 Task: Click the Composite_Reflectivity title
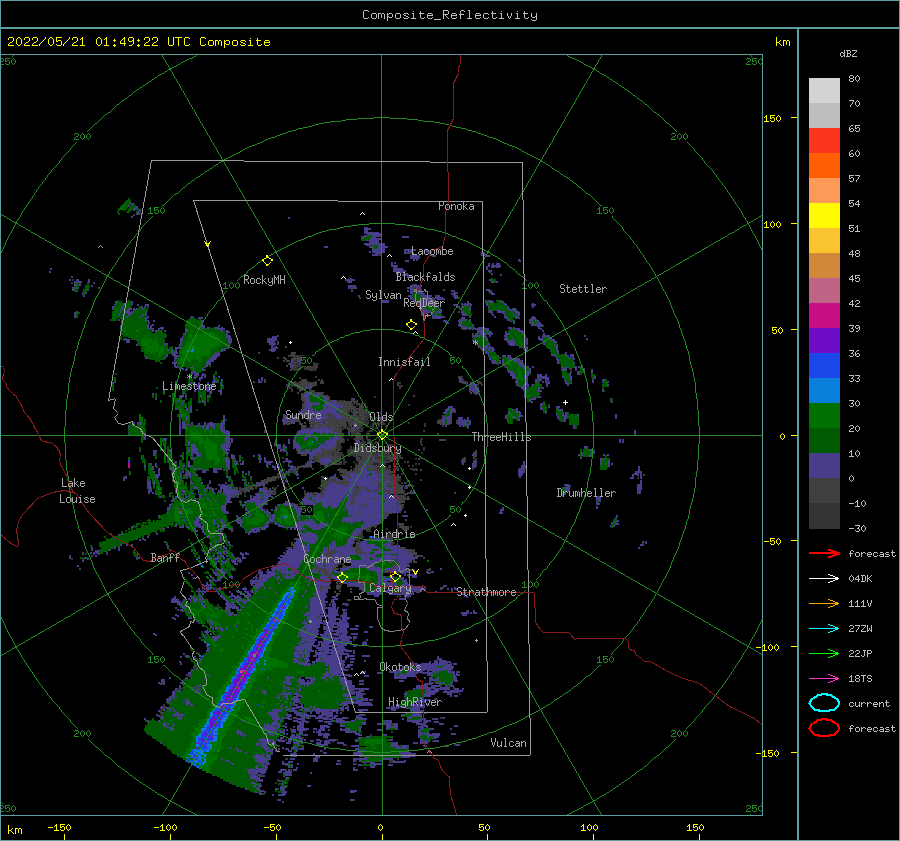pyautogui.click(x=450, y=15)
